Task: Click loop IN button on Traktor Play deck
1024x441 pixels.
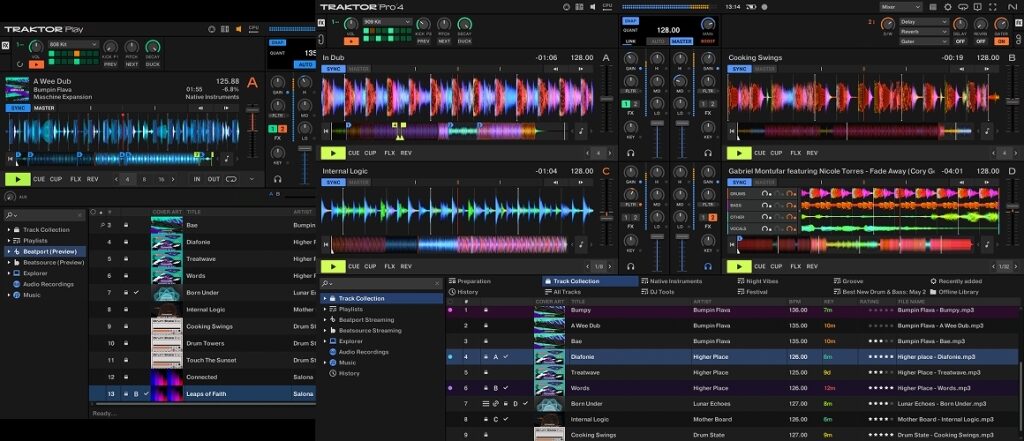Action: [x=197, y=179]
